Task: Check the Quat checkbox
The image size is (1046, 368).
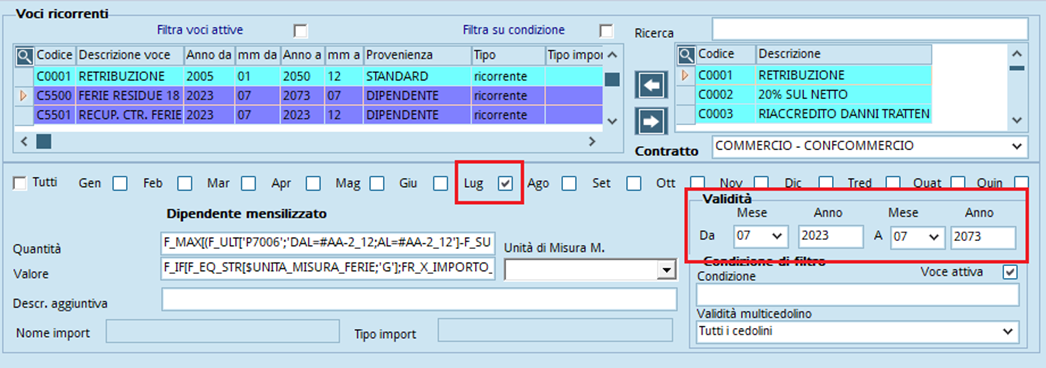Action: (958, 181)
